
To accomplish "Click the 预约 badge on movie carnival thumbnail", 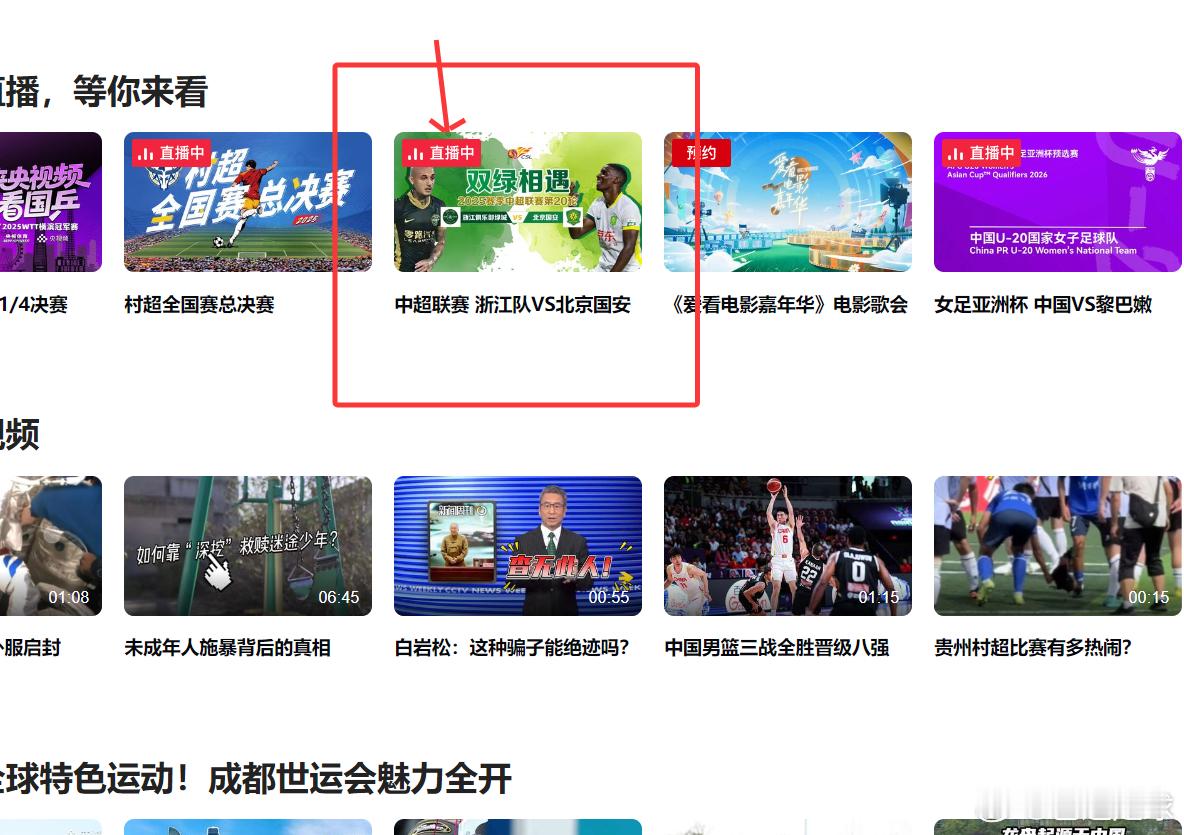I will point(701,153).
